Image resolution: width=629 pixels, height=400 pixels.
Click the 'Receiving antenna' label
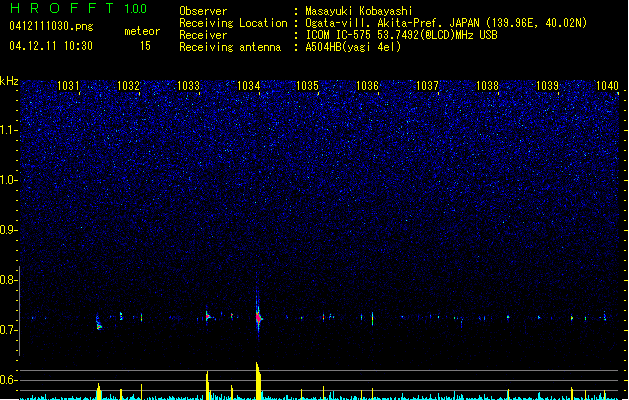[230, 47]
